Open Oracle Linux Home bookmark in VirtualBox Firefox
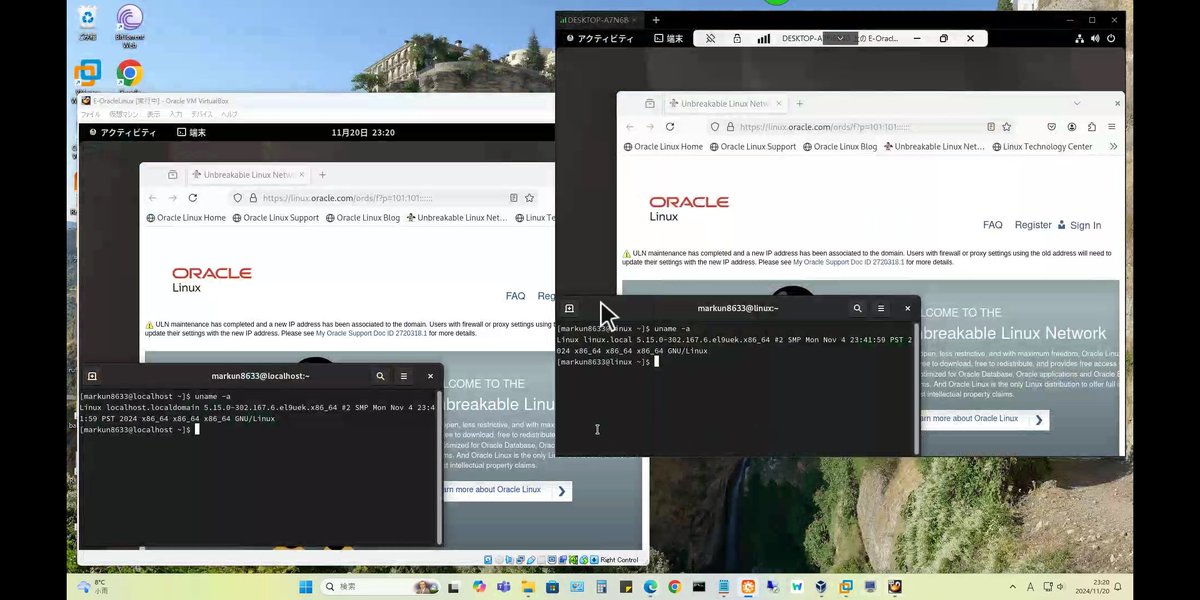Viewport: 1200px width, 600px height. tap(186, 217)
